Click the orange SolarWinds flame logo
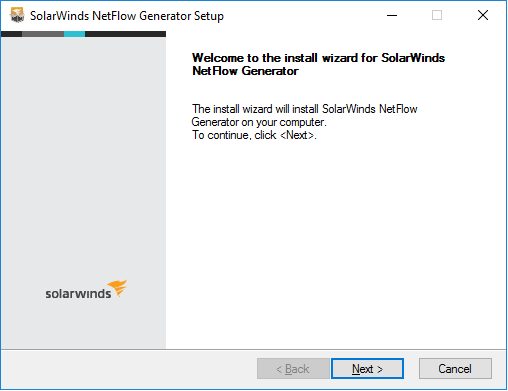This screenshot has width=508, height=391. tap(117, 288)
